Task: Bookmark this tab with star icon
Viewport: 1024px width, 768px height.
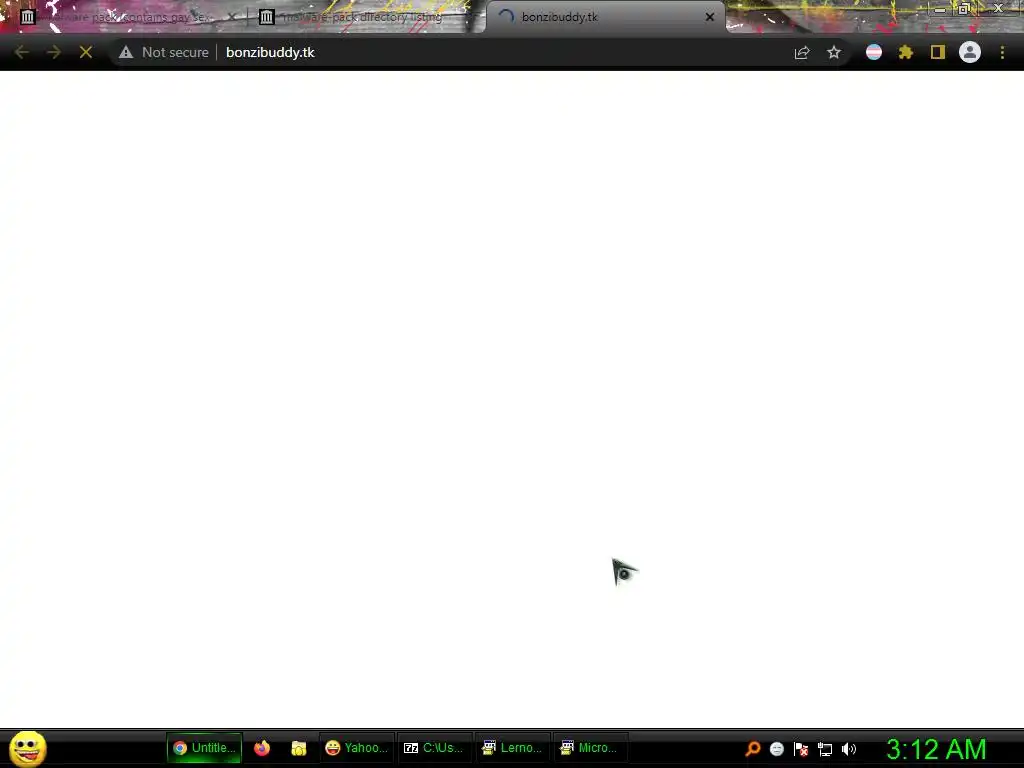Action: click(x=834, y=52)
